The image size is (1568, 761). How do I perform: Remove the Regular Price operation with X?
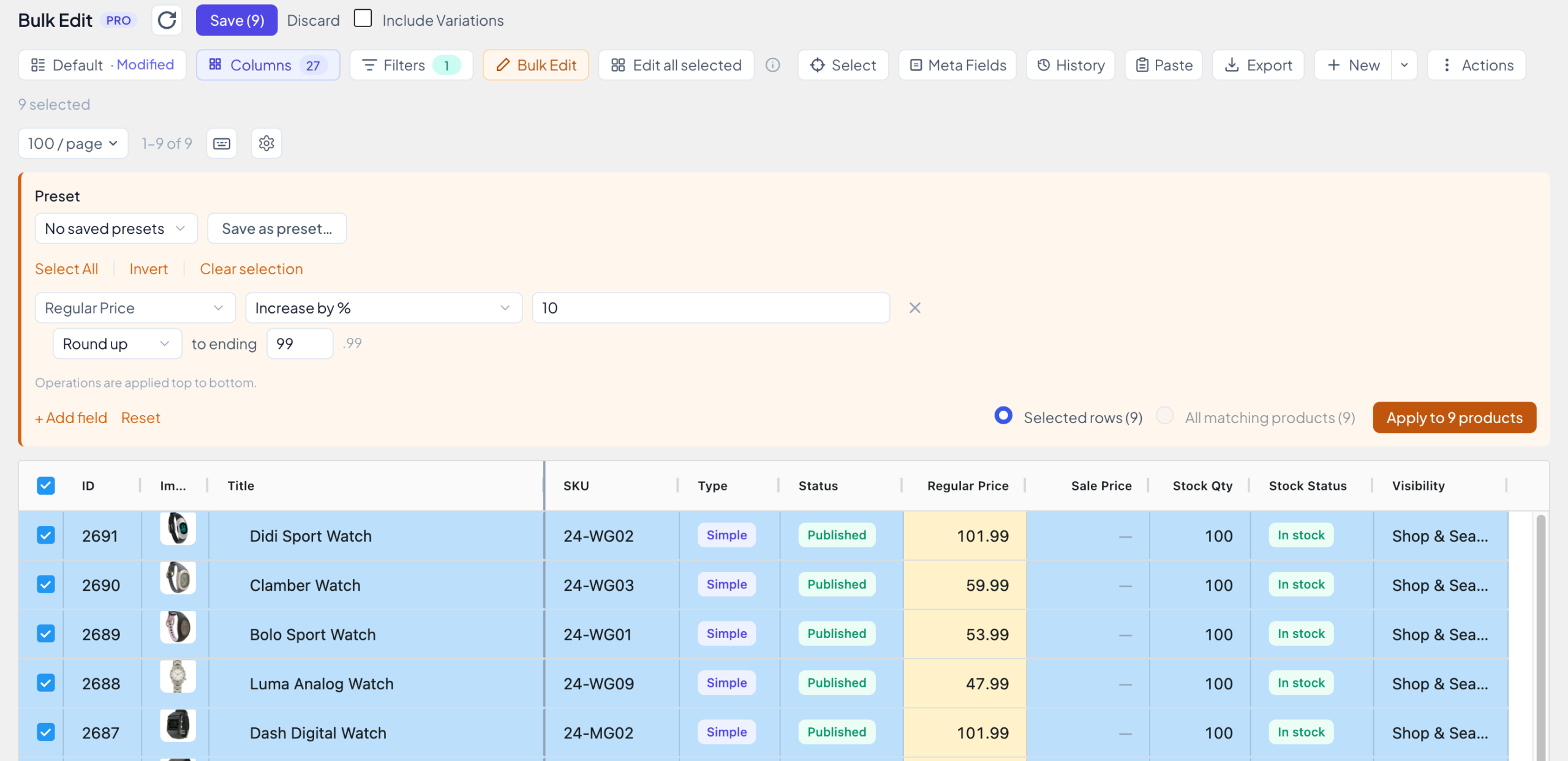pos(914,308)
